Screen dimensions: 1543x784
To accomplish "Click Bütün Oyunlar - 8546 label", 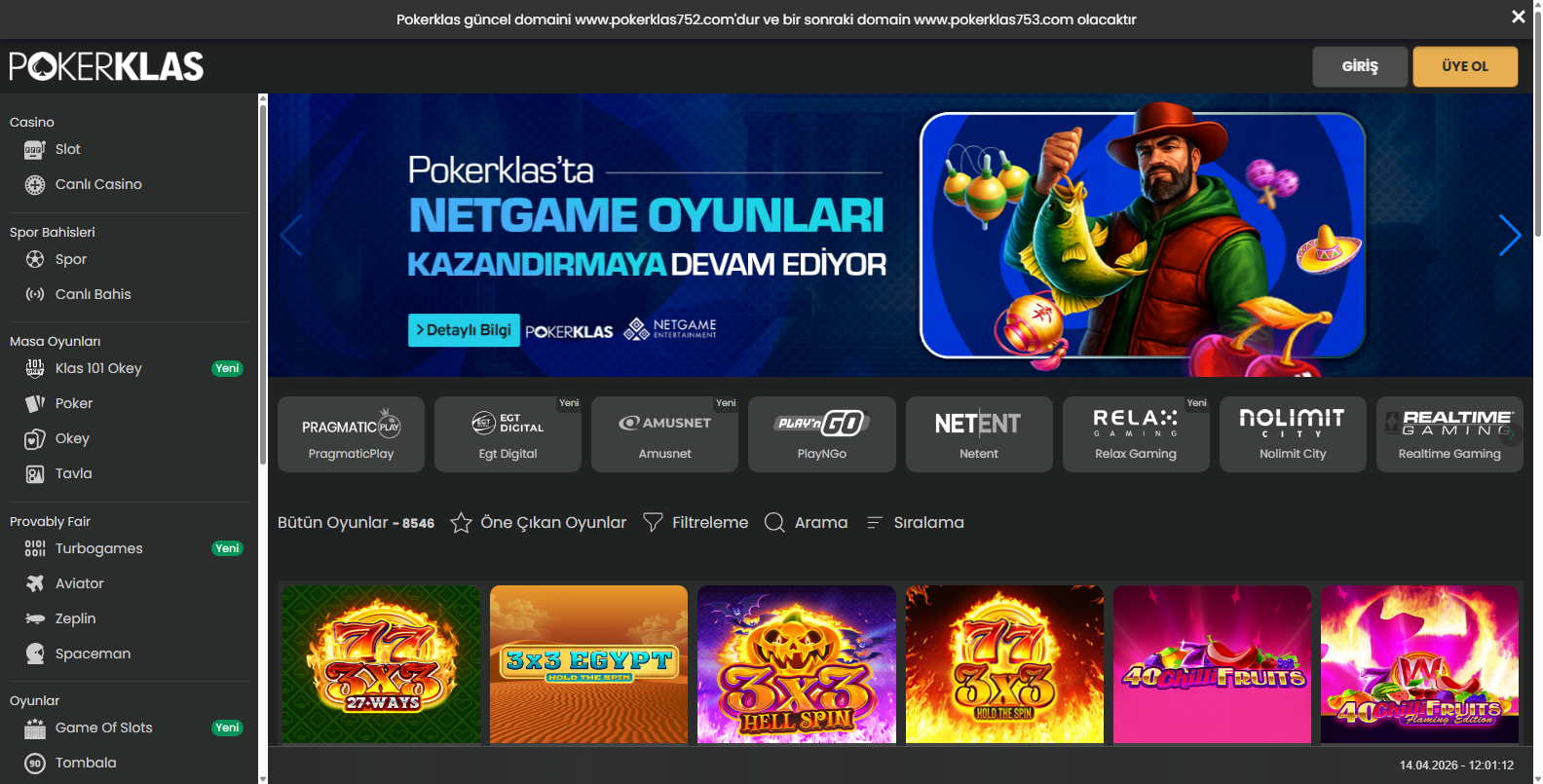I will 356,523.
